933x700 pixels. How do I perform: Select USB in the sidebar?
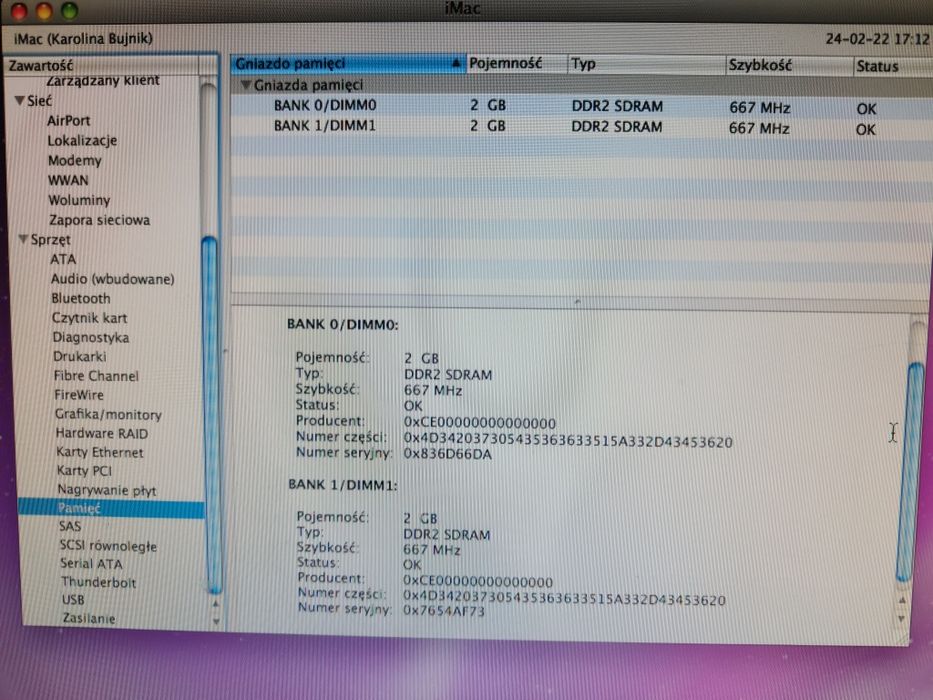[73, 600]
